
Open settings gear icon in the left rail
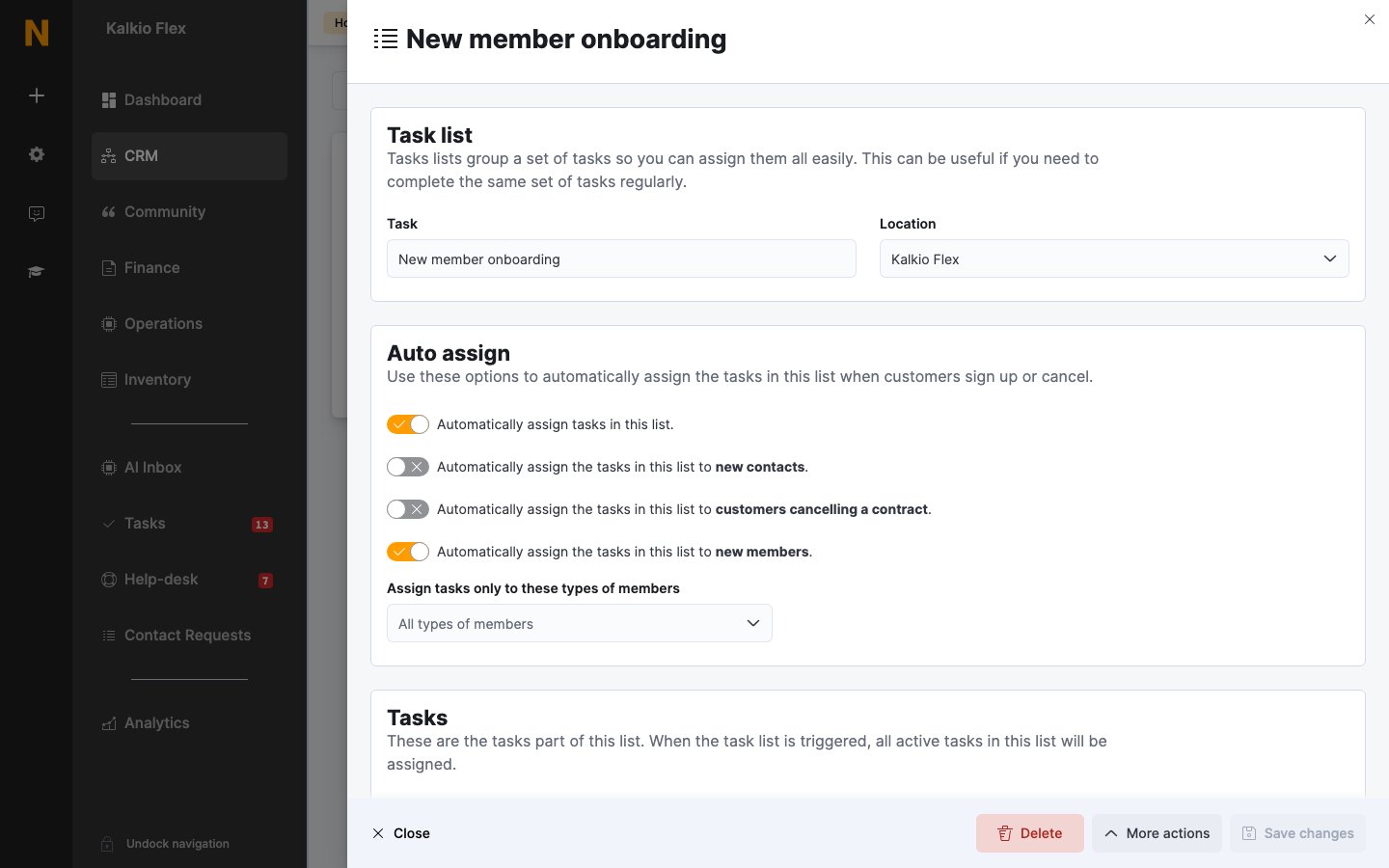(x=37, y=154)
